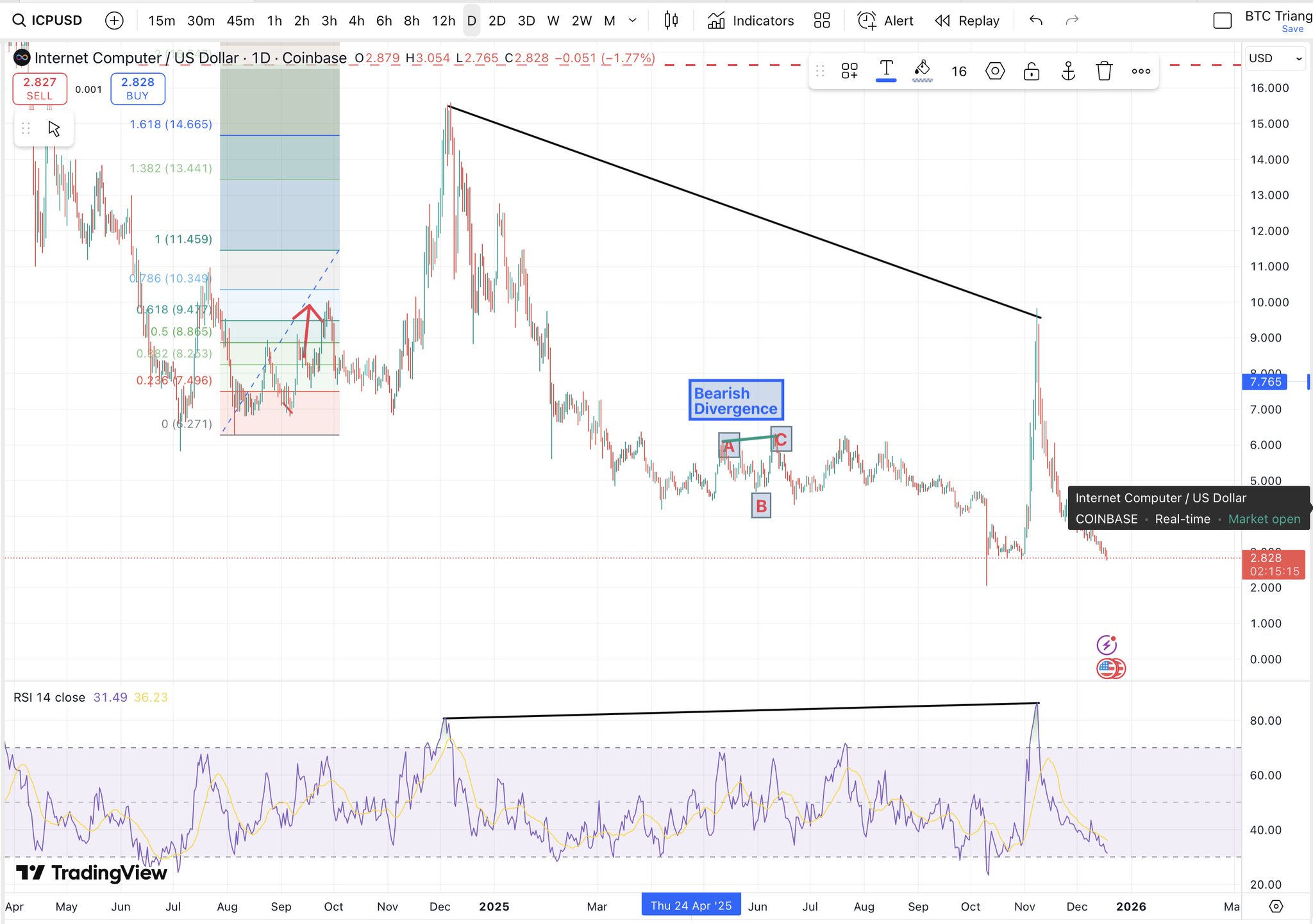This screenshot has width=1313, height=924.
Task: Select the W weekly timeframe
Action: (x=553, y=21)
